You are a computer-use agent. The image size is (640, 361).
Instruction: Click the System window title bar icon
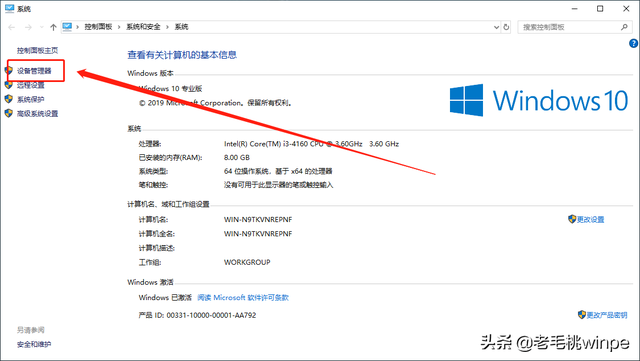click(x=9, y=8)
